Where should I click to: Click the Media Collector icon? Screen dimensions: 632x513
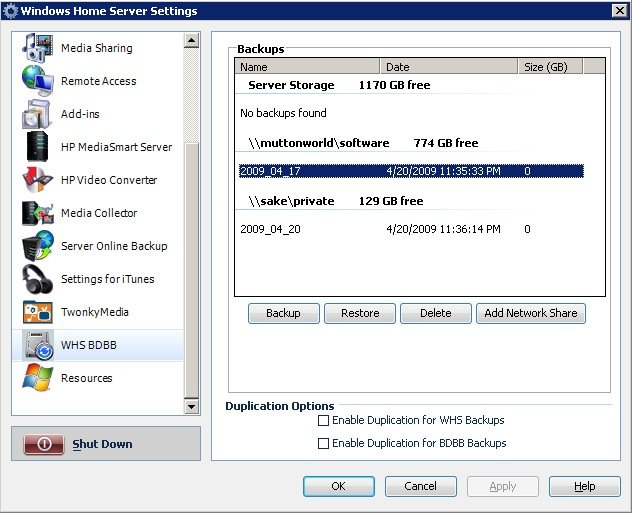click(37, 213)
